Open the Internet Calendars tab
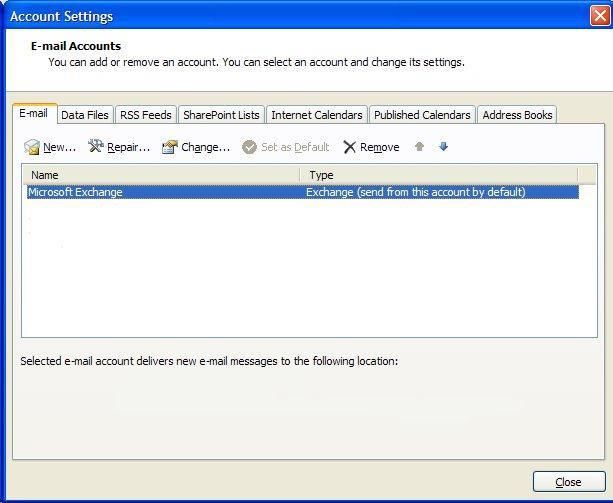 click(x=317, y=115)
